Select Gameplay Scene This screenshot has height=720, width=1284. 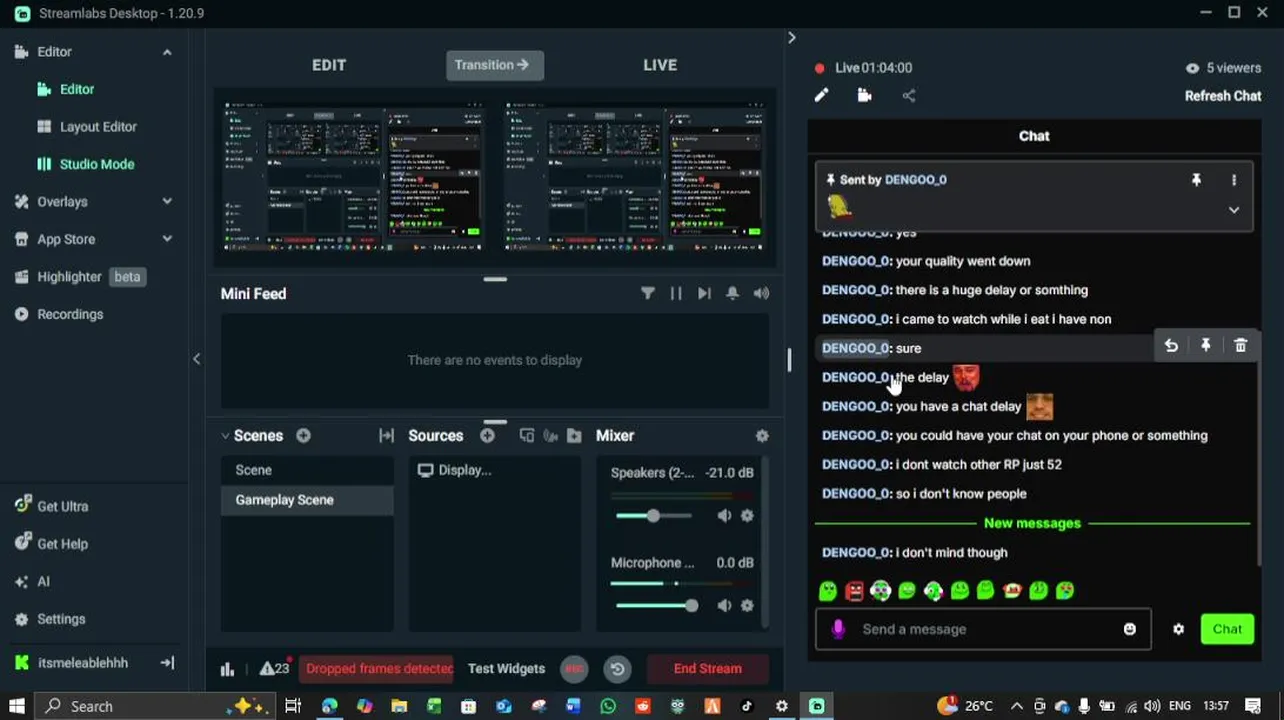pos(307,500)
